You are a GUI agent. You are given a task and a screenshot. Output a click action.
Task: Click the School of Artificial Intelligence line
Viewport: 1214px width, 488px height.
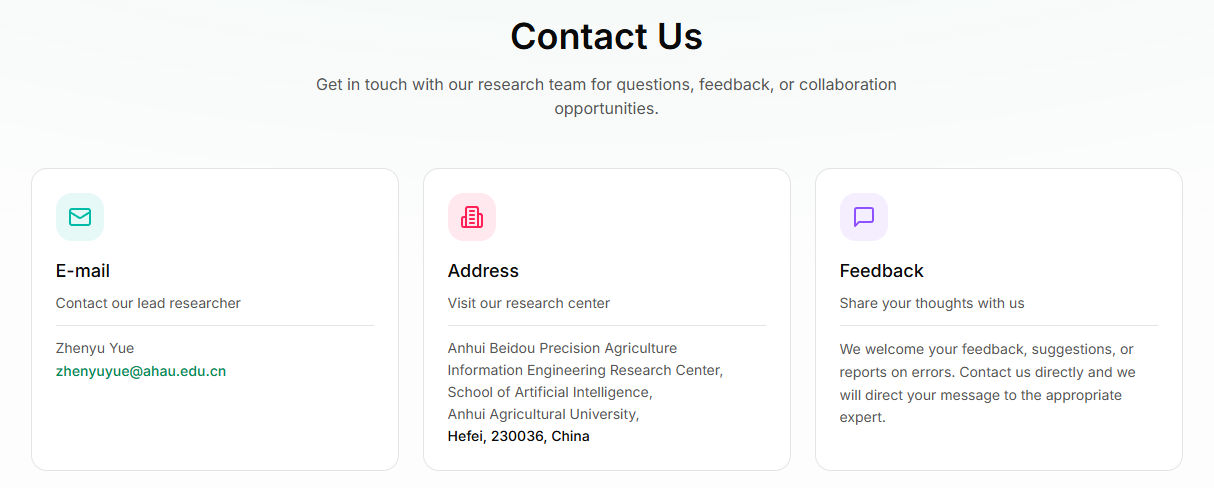click(549, 392)
